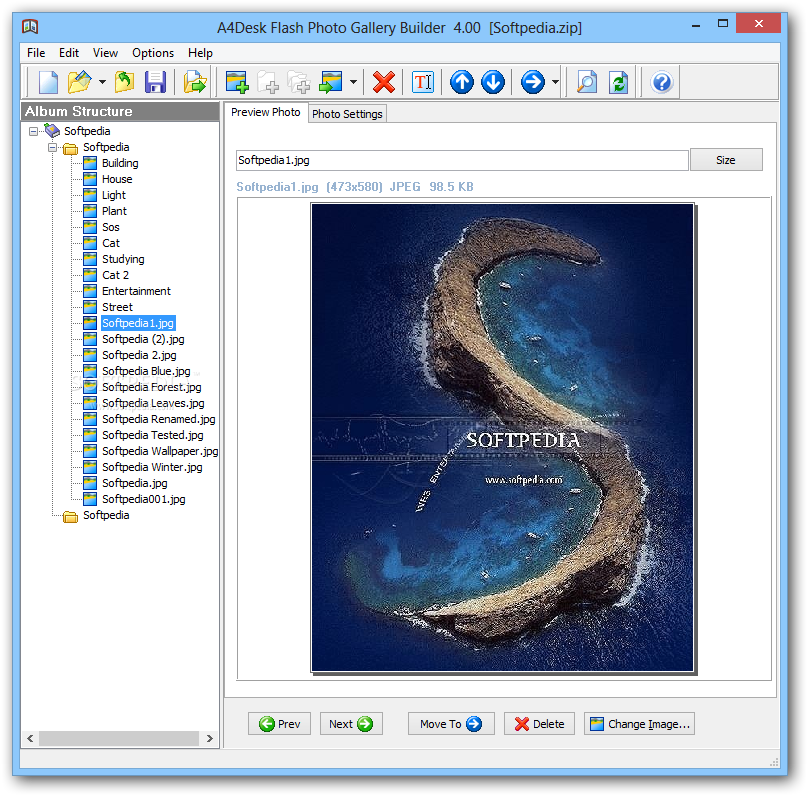Select Softpedia (2).jpg in the tree
This screenshot has width=808, height=796.
[x=143, y=339]
